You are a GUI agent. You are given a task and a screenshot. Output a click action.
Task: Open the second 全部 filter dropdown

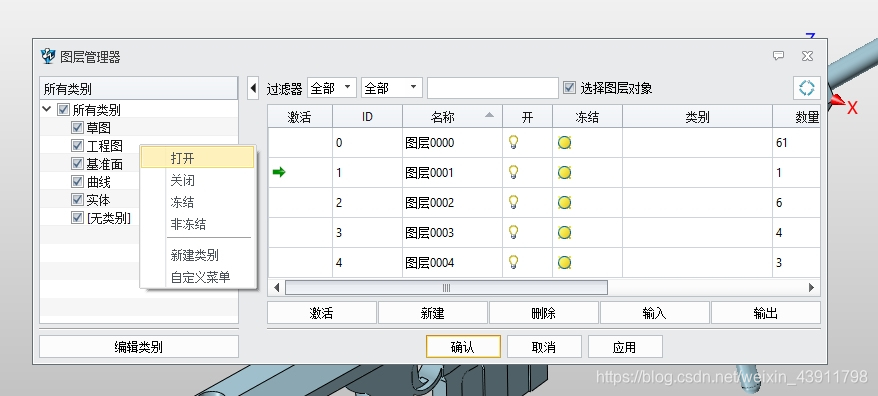point(391,88)
